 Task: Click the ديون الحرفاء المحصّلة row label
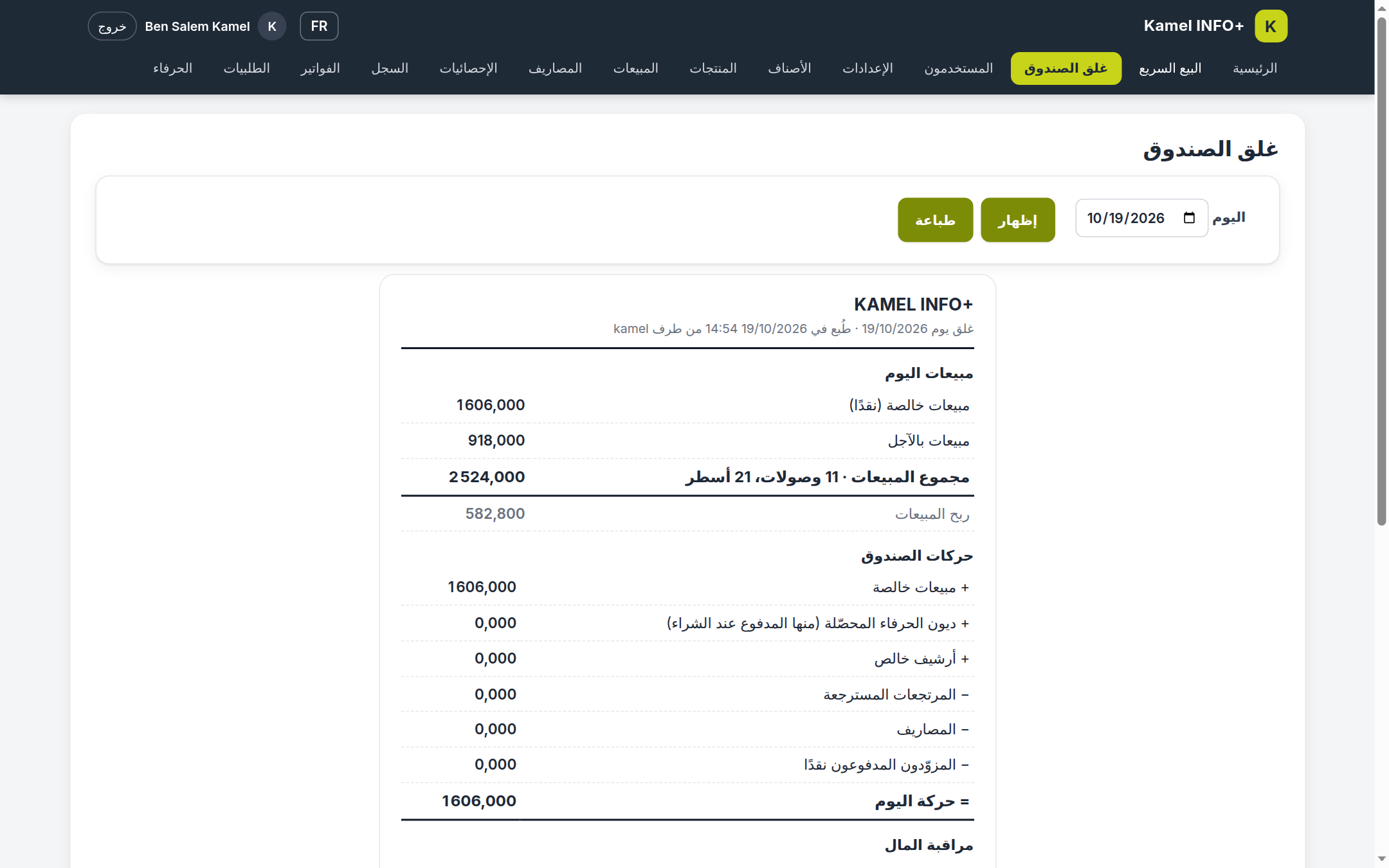pos(817,623)
